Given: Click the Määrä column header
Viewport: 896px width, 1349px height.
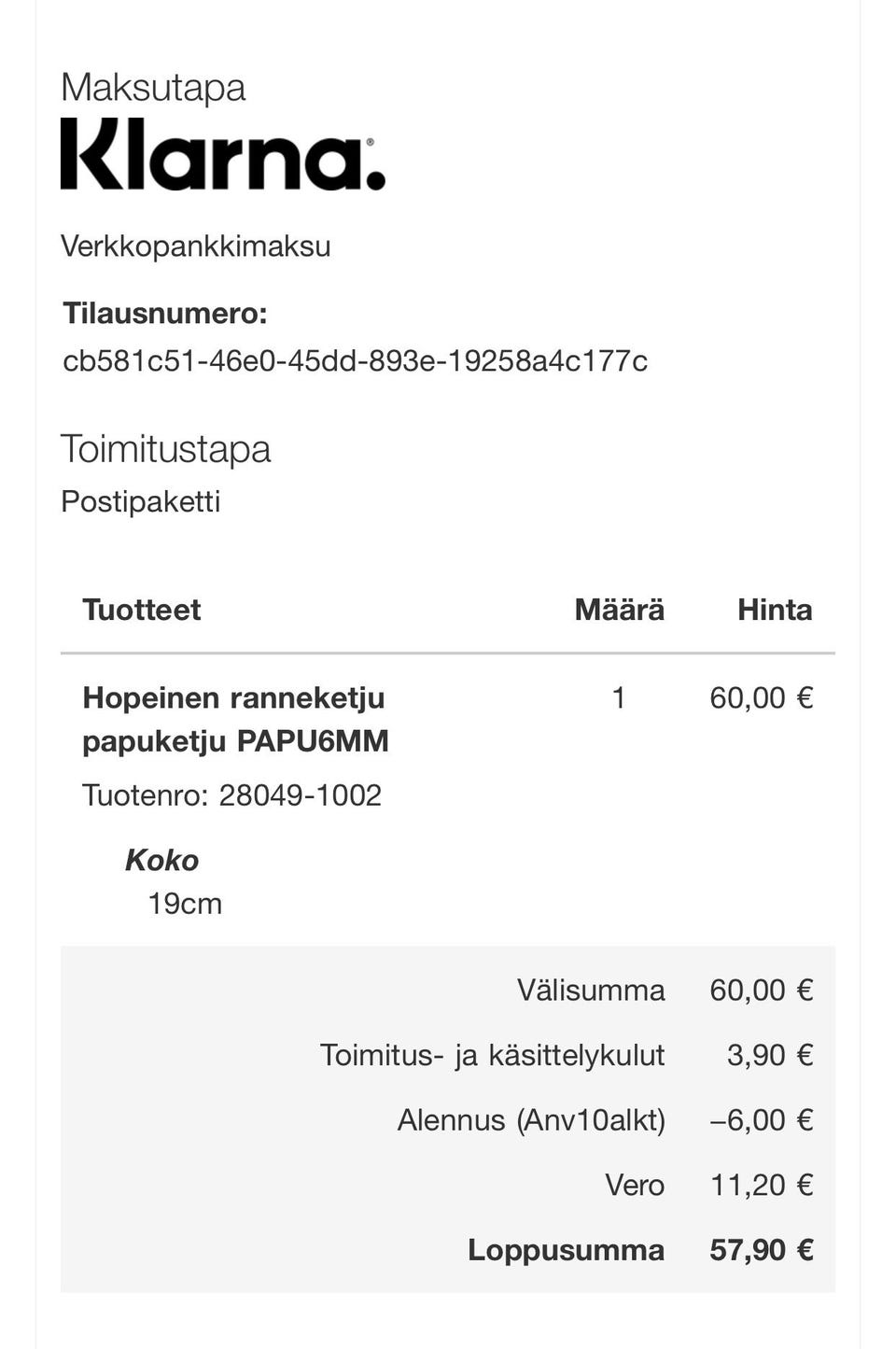Looking at the screenshot, I should [x=619, y=610].
